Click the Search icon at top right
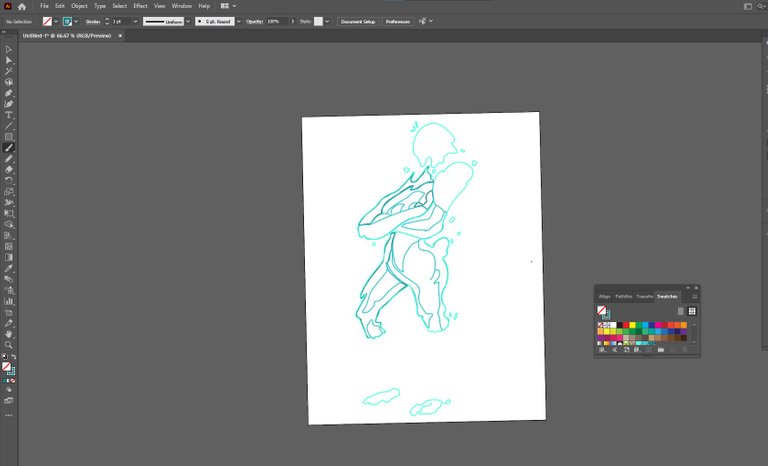 tap(762, 6)
